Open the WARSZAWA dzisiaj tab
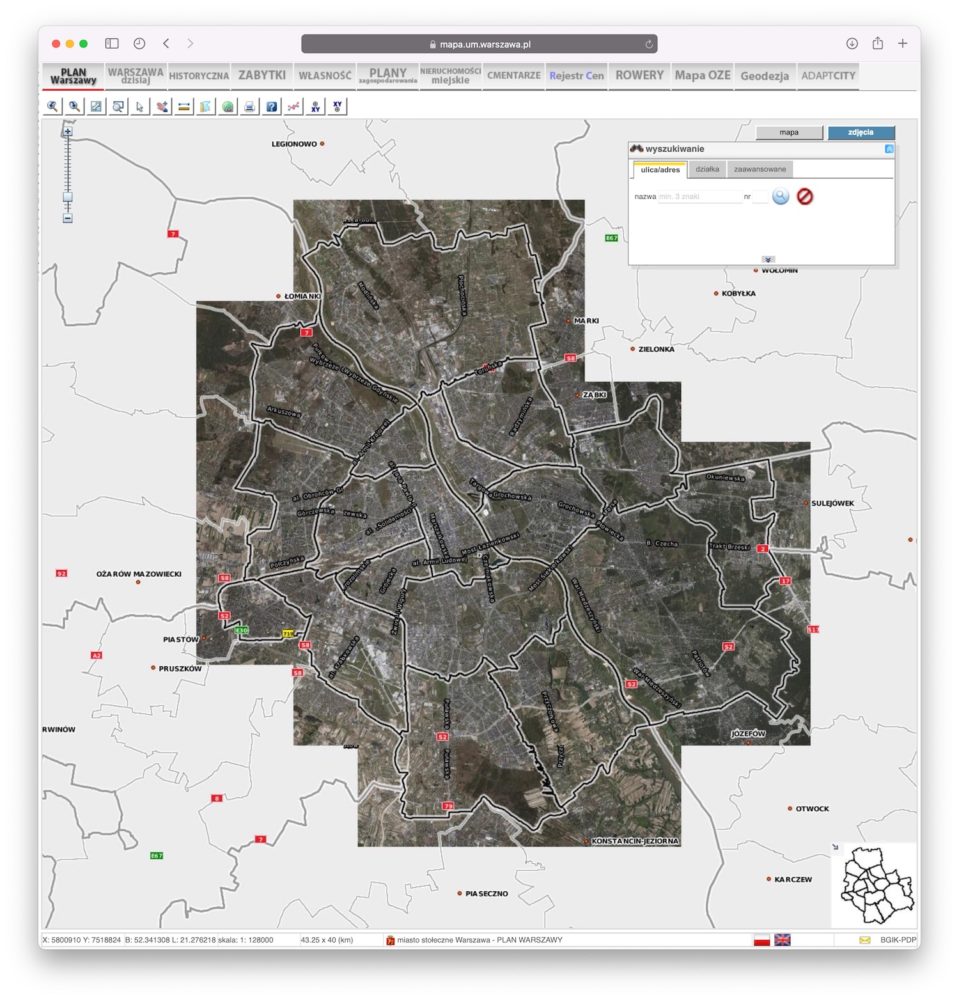Screen dimensions: 959x1000 click(x=135, y=75)
